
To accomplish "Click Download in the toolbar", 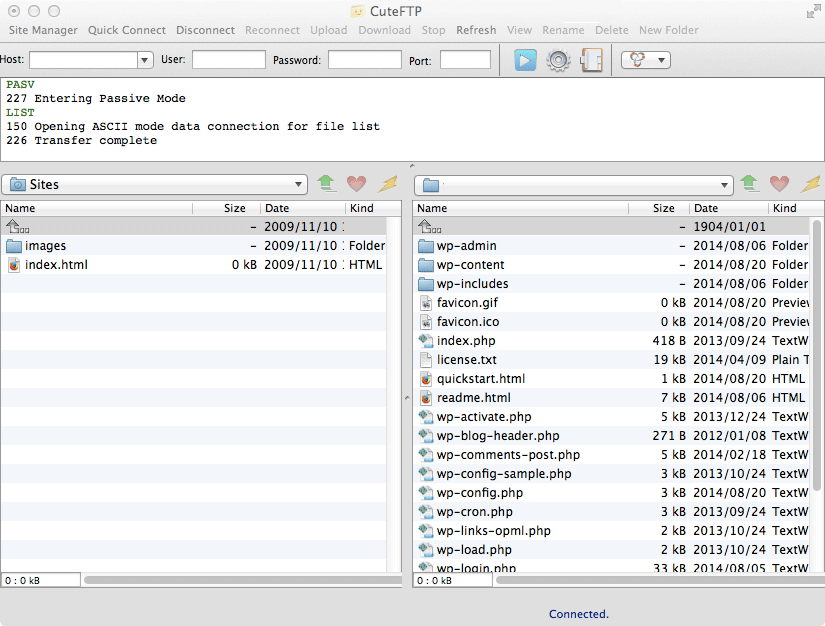I will click(x=385, y=30).
